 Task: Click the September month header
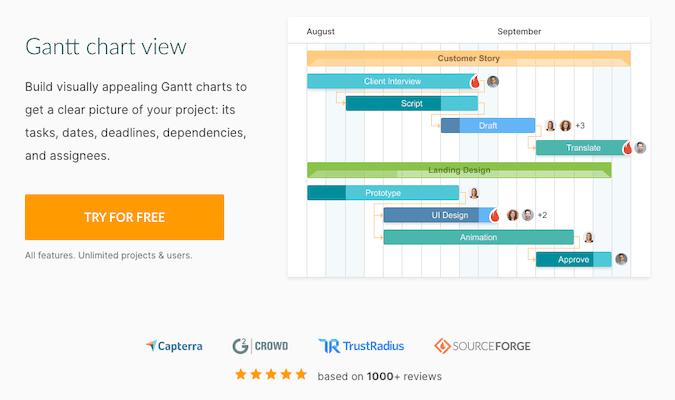coord(519,31)
